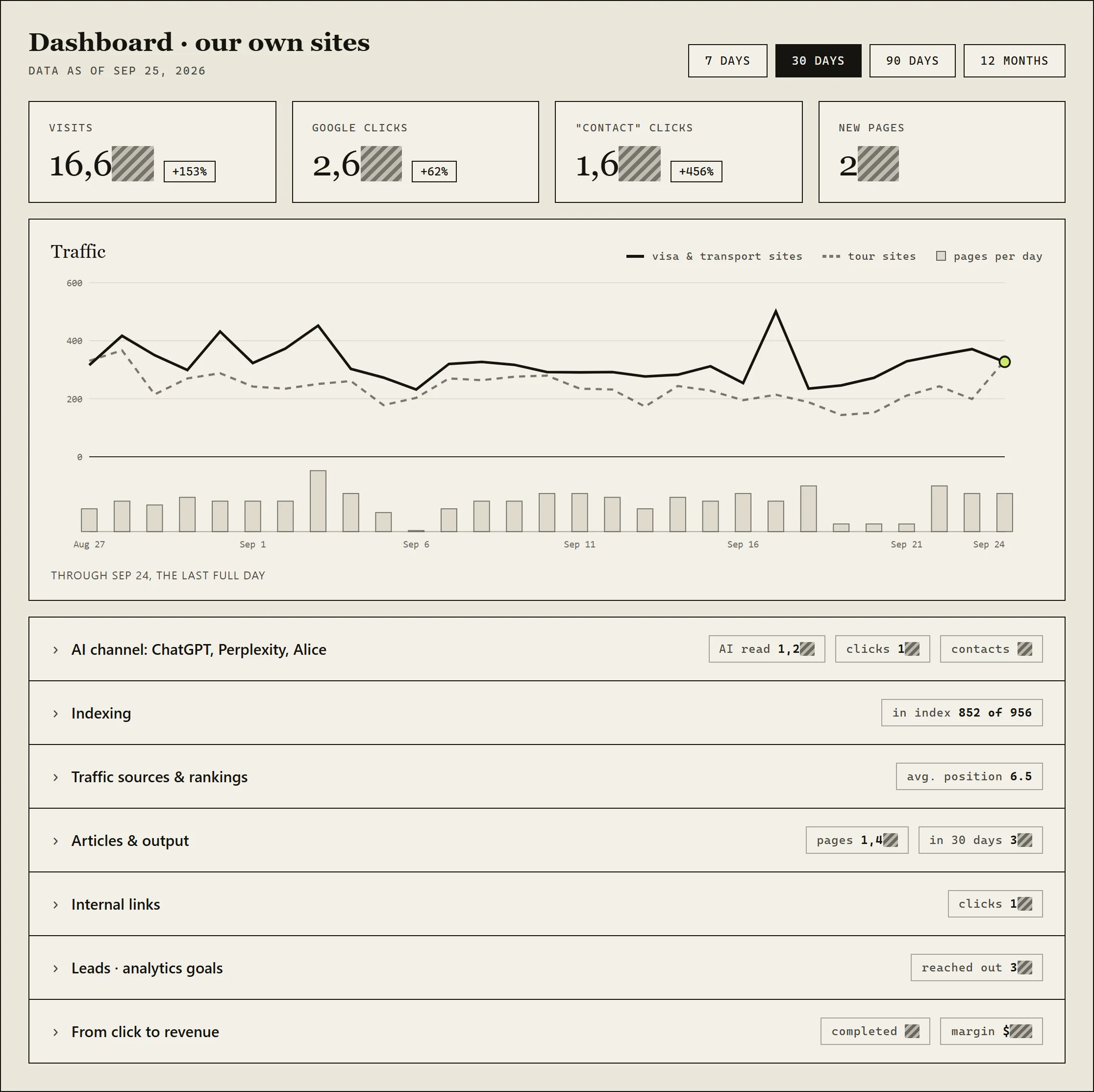Expand the Internal links chevron
Image resolution: width=1094 pixels, height=1092 pixels.
click(x=55, y=904)
